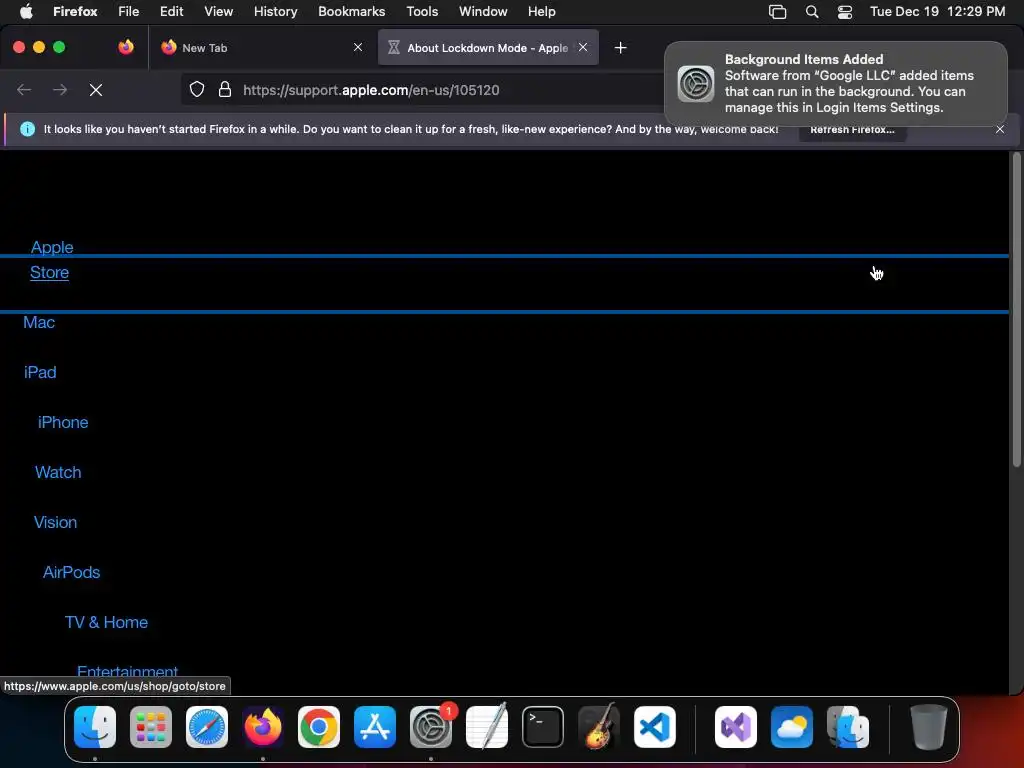Open System Settings in the Dock
The width and height of the screenshot is (1024, 768).
(430, 726)
